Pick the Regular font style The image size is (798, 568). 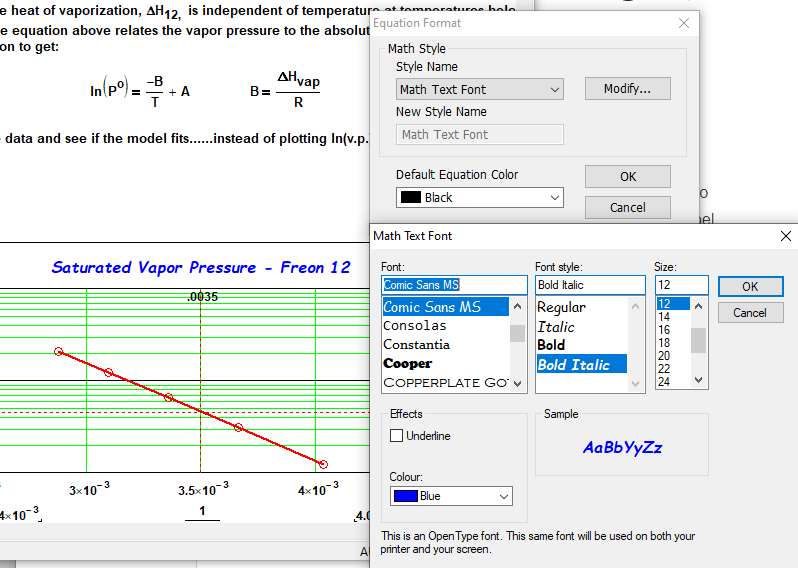(561, 307)
